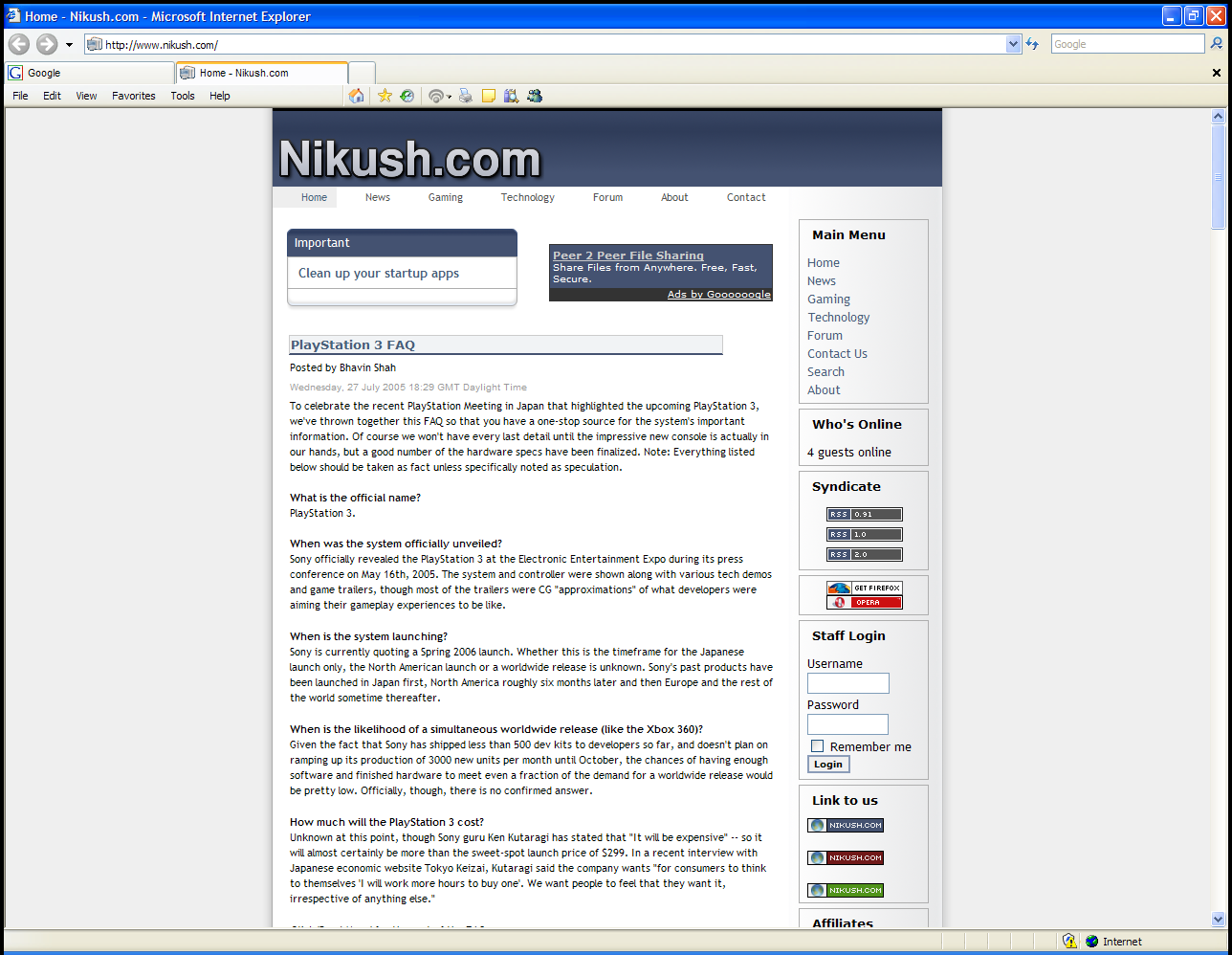This screenshot has width=1232, height=955.
Task: Click the History clock toolbar icon
Action: 407,96
